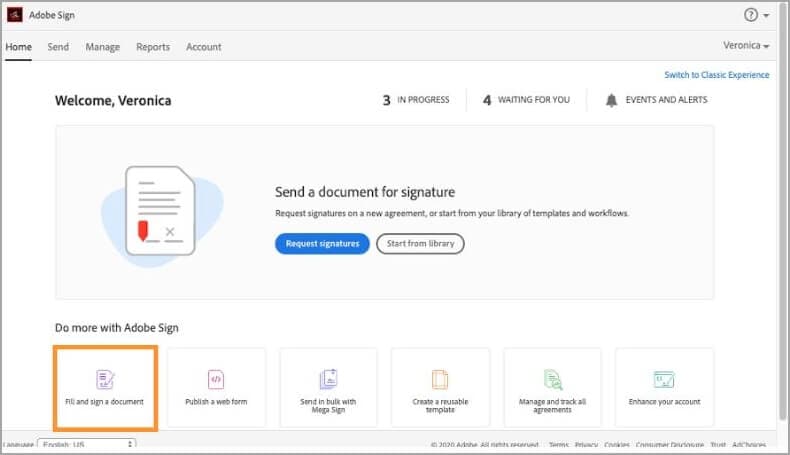Viewport: 790px width, 455px height.
Task: Open the Events and Alerts bell
Action: [611, 100]
